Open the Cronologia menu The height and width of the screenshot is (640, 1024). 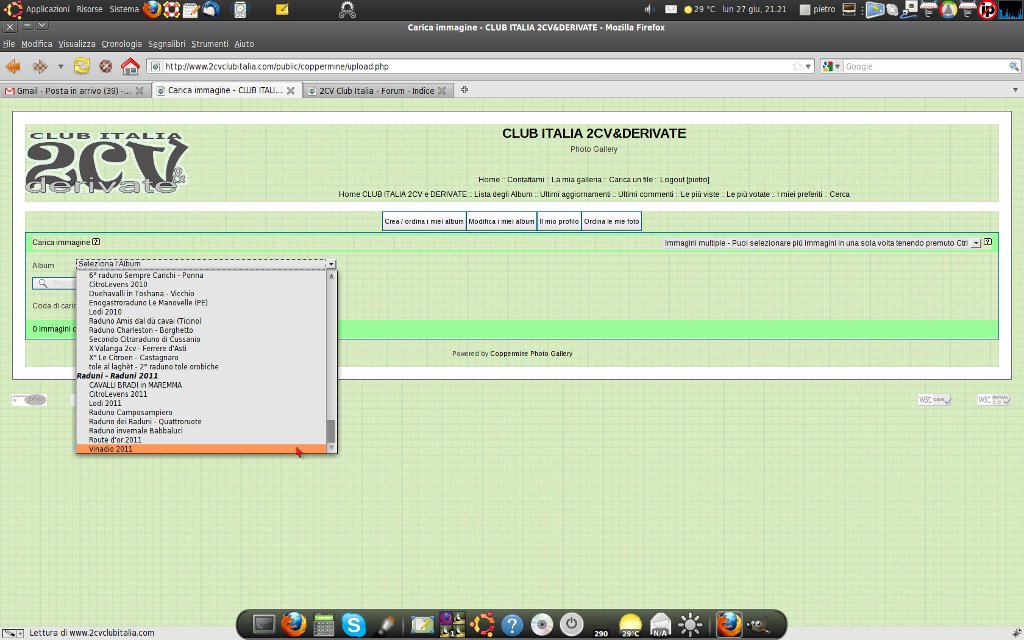tap(121, 44)
